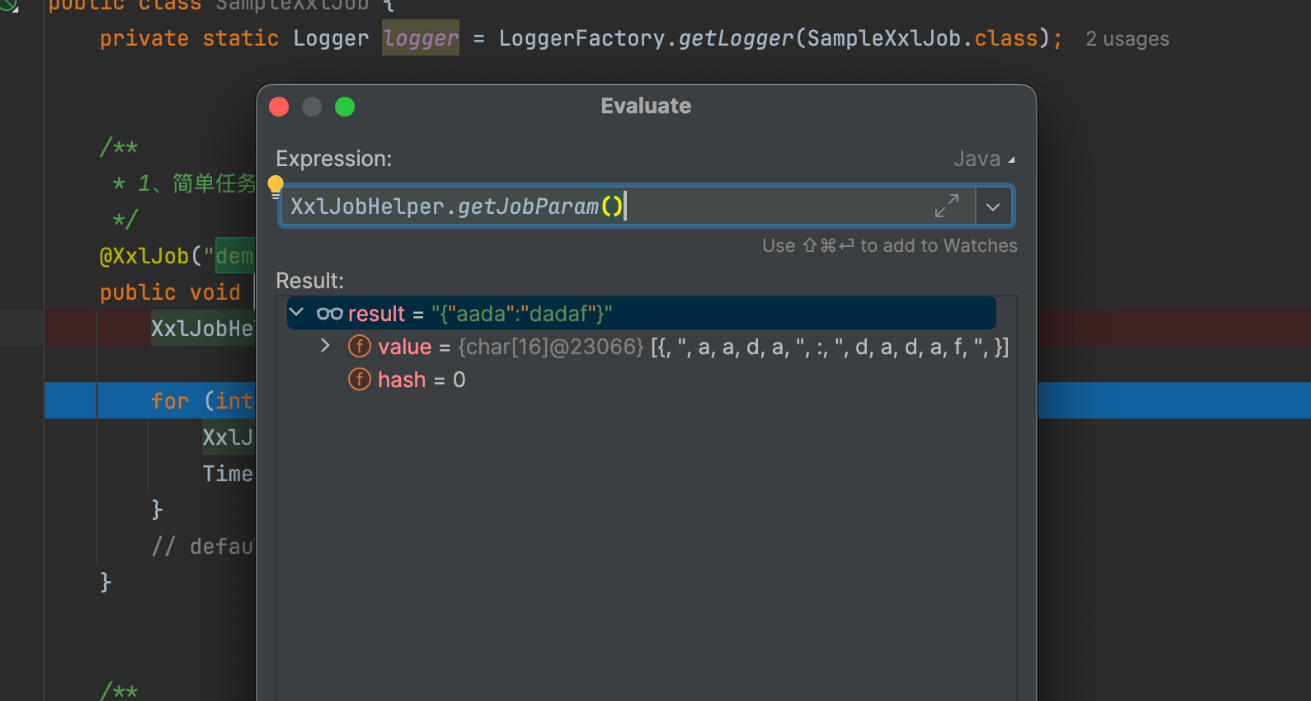The width and height of the screenshot is (1311, 701).
Task: Open the Java language selector
Action: pyautogui.click(x=984, y=159)
